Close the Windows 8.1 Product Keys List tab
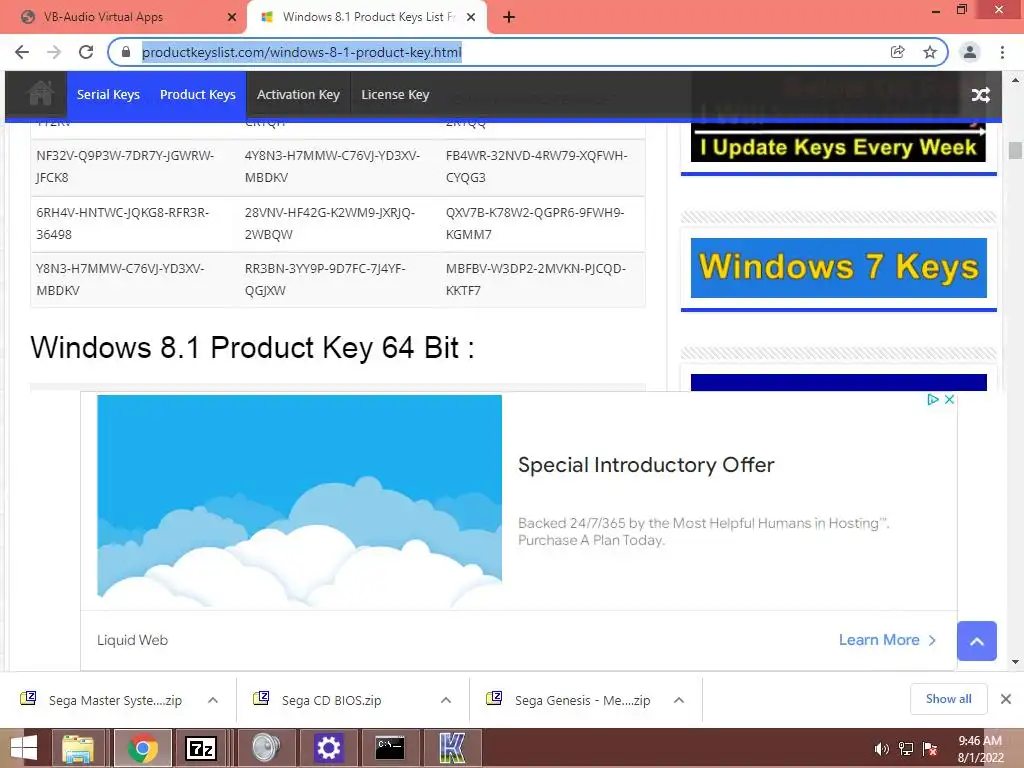 [471, 17]
